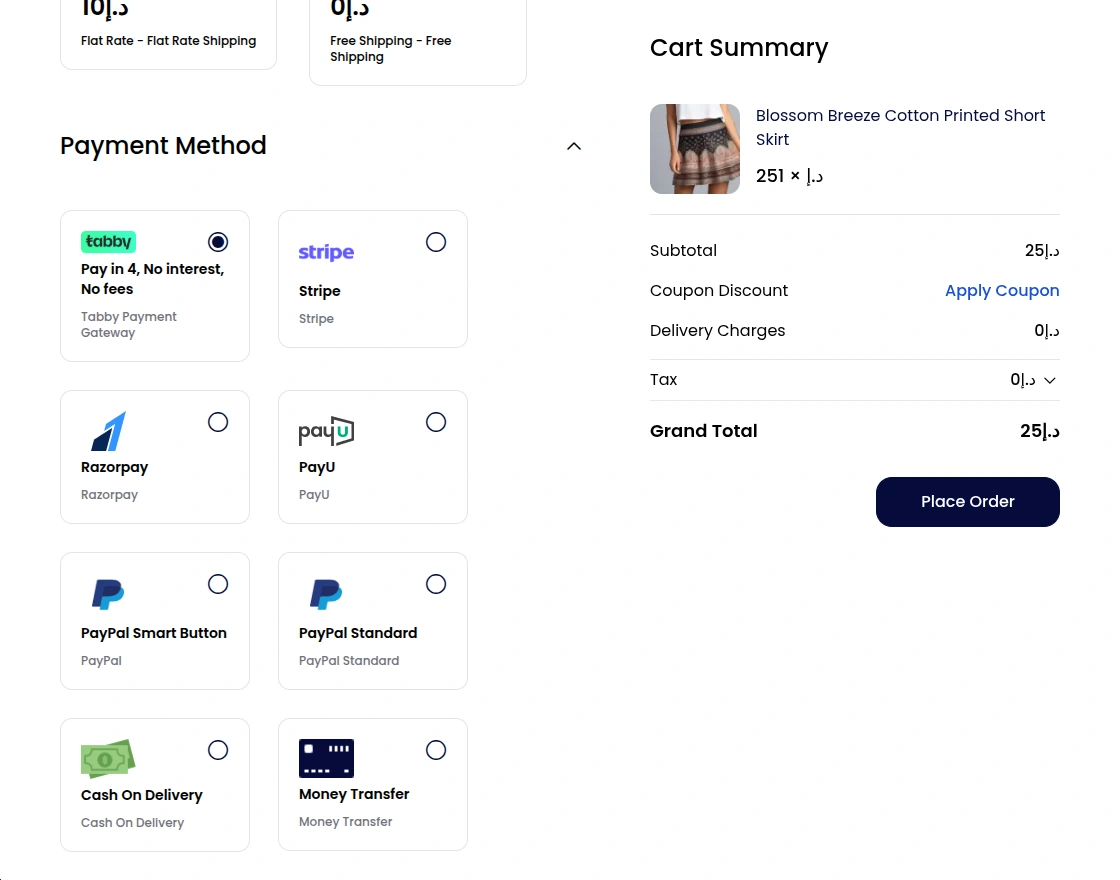Pick the Cash On Delivery radio button
Image resolution: width=1120 pixels, height=880 pixels.
click(x=218, y=750)
